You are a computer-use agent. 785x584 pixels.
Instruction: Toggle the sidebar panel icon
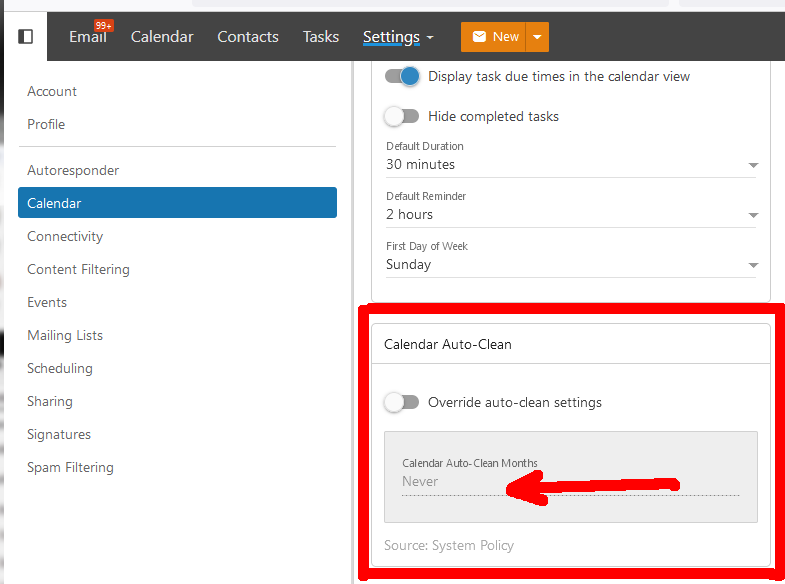26,37
